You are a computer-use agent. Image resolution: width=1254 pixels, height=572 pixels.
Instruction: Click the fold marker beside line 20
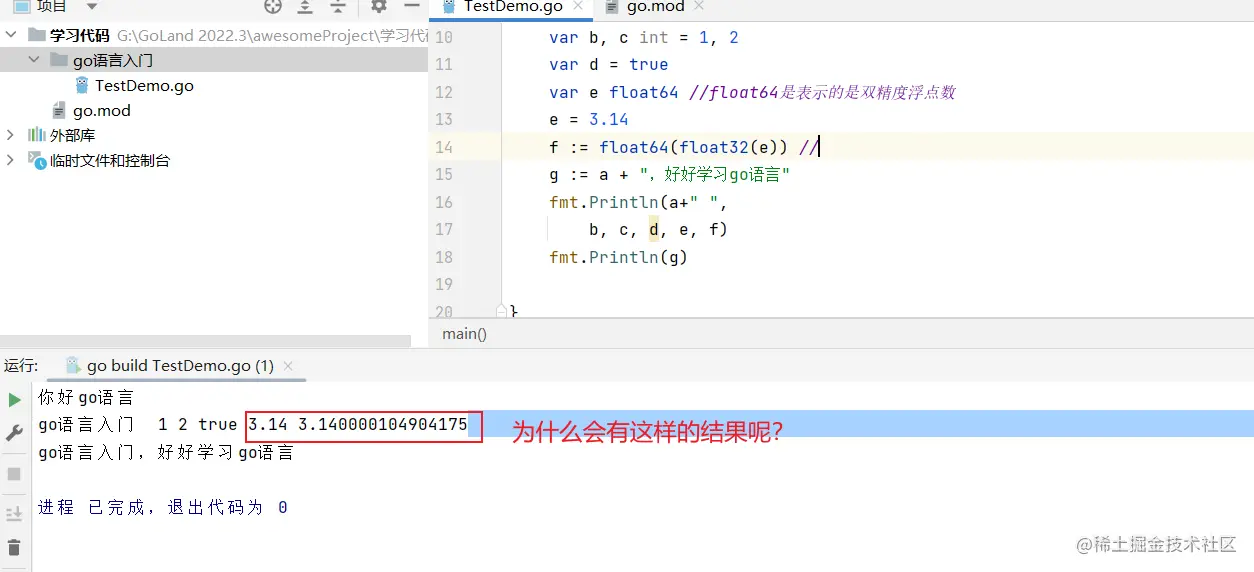[502, 311]
